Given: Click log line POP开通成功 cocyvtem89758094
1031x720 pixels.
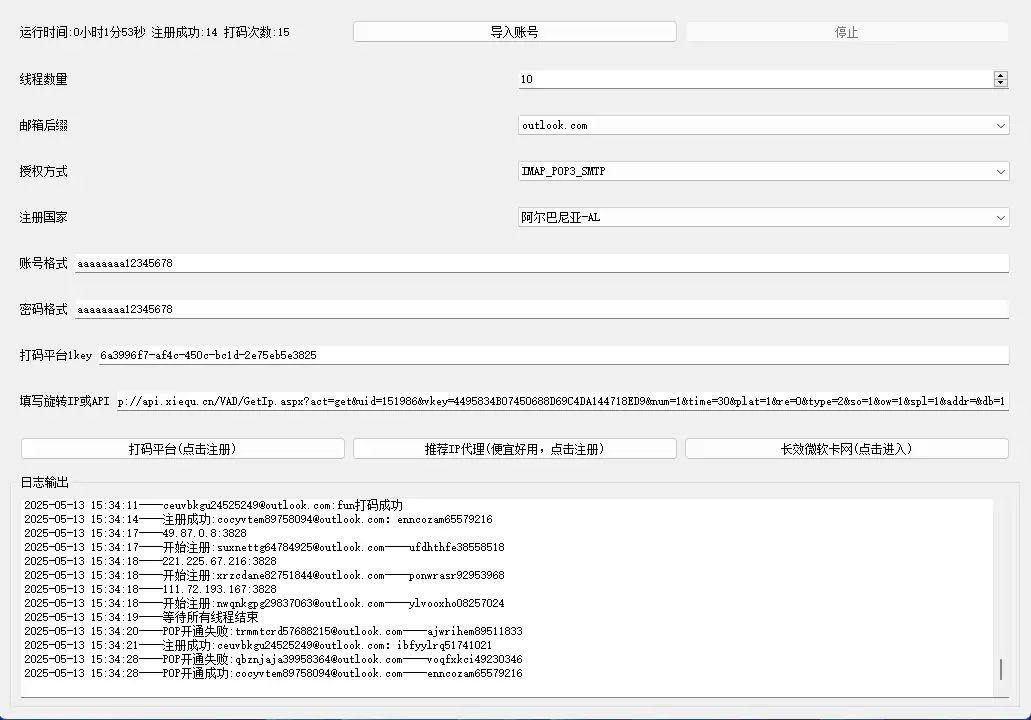Looking at the screenshot, I should pyautogui.click(x=273, y=673).
